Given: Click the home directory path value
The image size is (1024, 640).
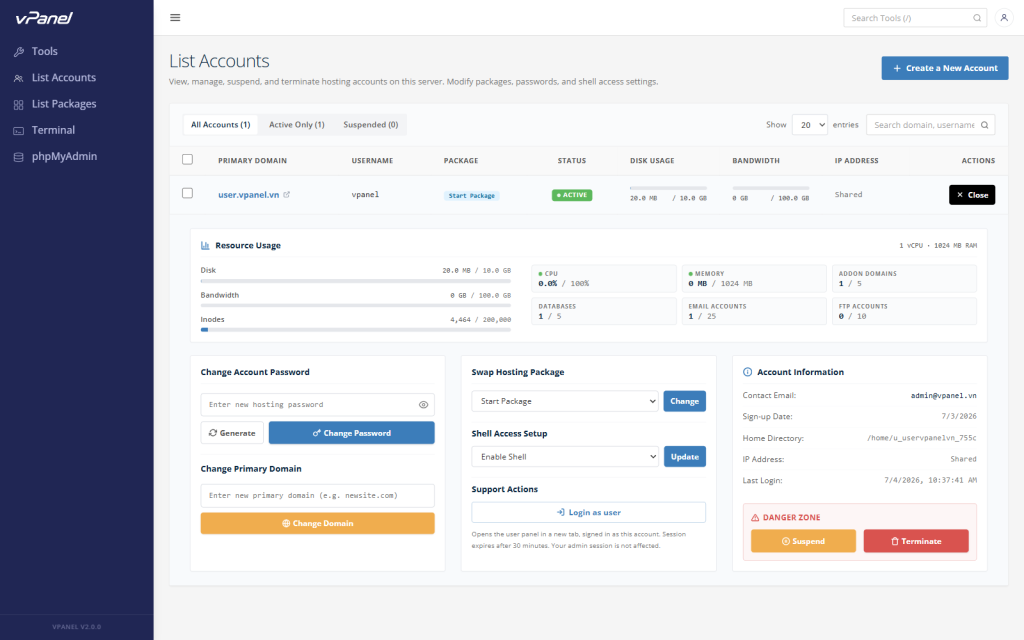Looking at the screenshot, I should [921, 438].
